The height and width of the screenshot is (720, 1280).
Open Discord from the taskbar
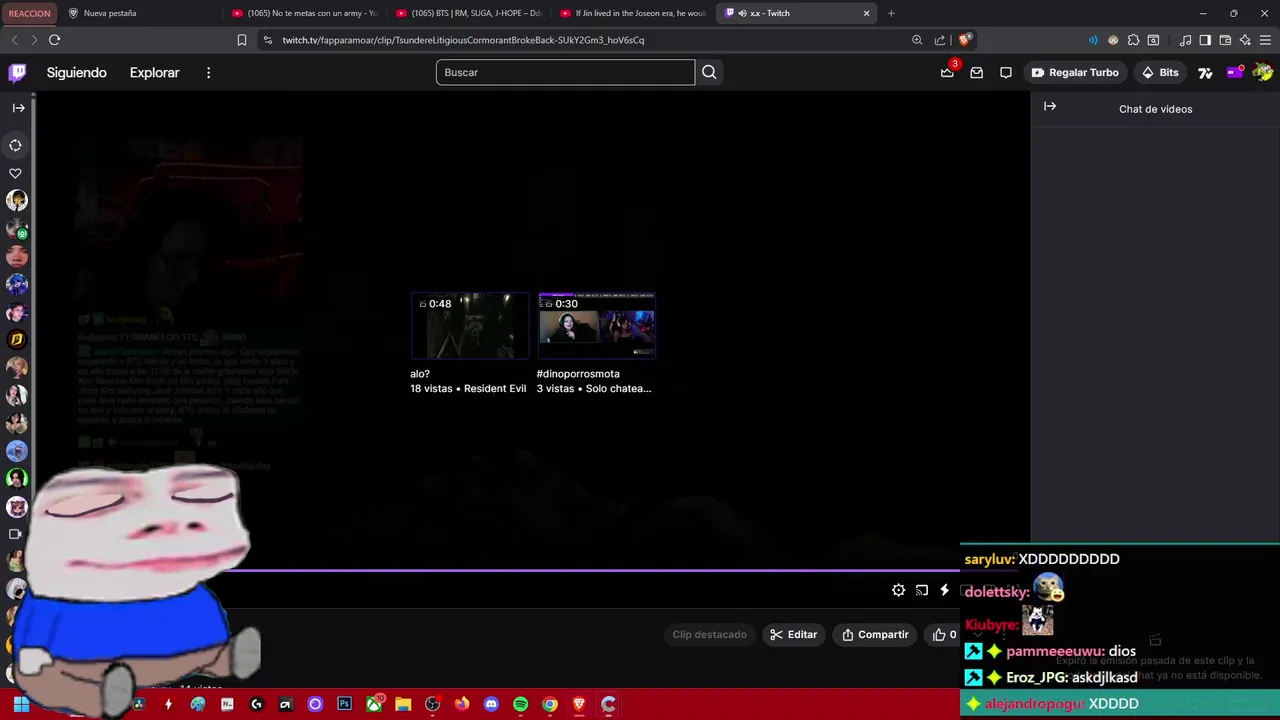(491, 704)
